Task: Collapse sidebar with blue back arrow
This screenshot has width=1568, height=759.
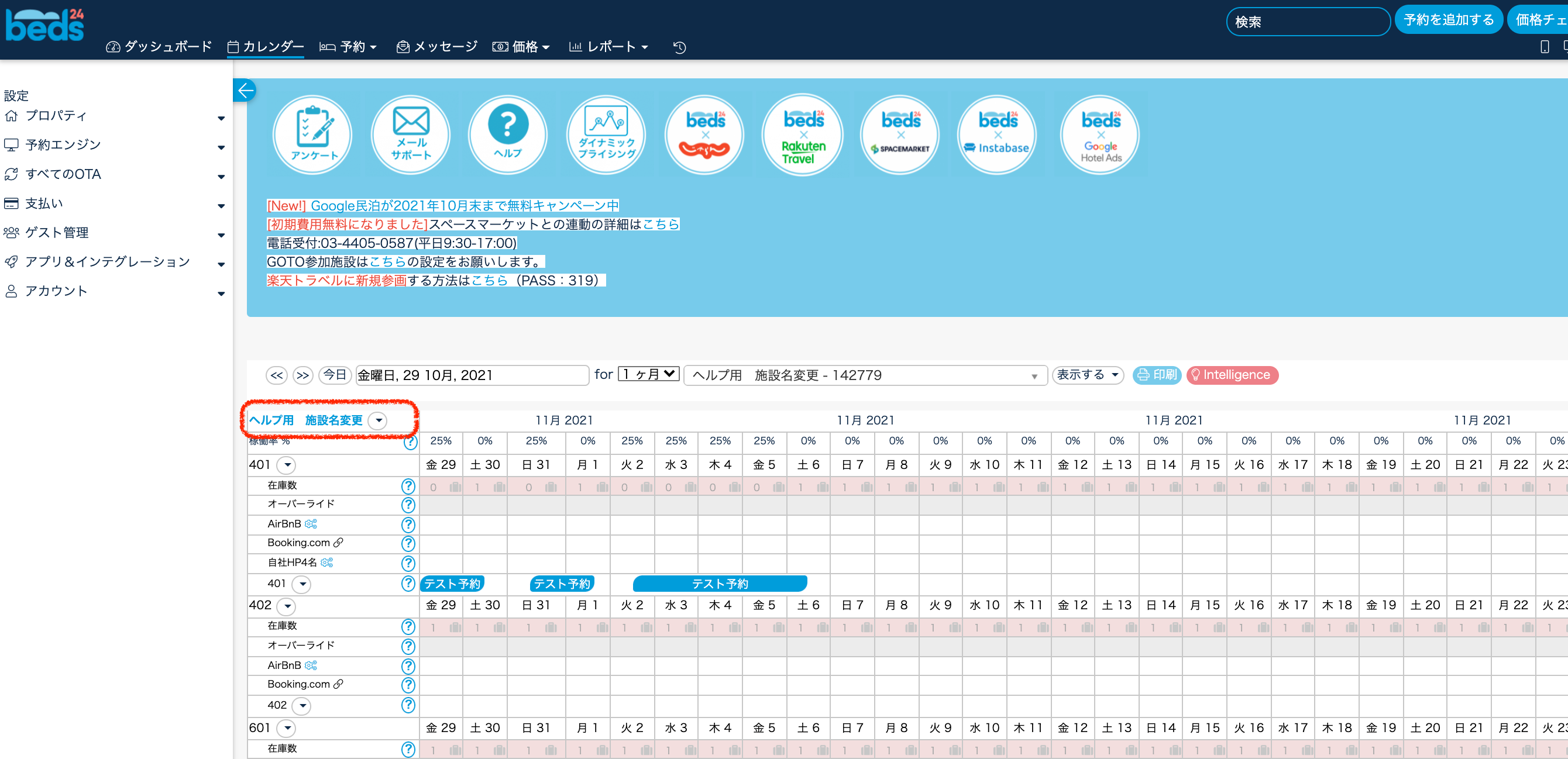Action: tap(245, 91)
